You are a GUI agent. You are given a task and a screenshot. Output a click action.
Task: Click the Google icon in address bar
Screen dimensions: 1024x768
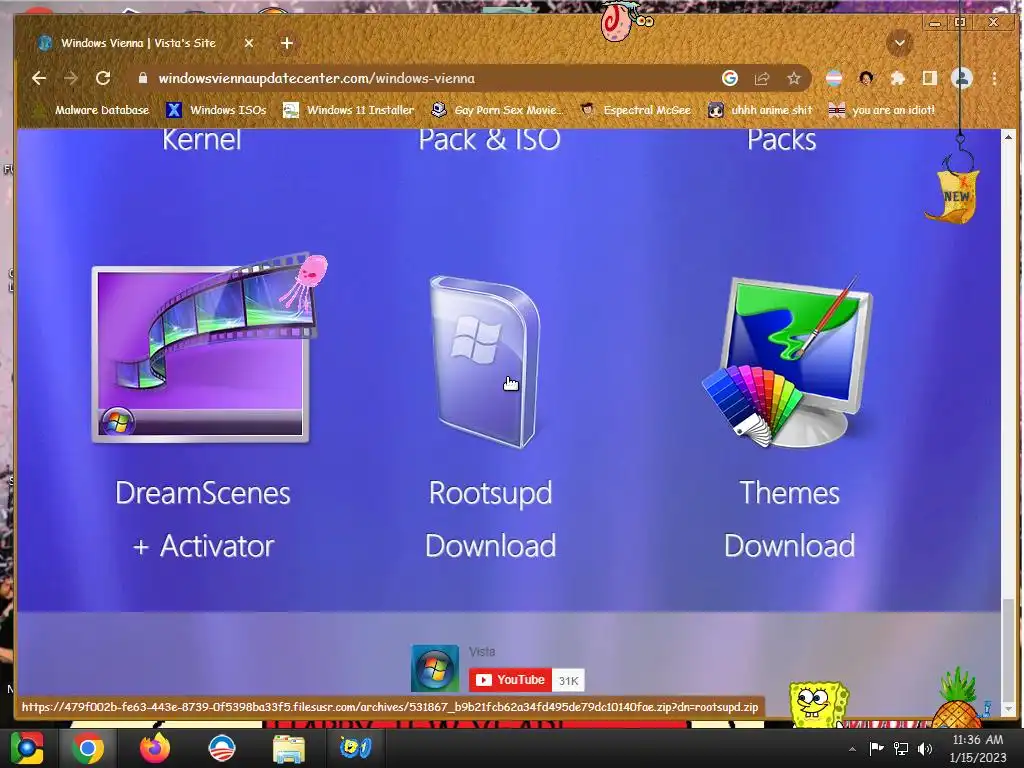pyautogui.click(x=729, y=78)
